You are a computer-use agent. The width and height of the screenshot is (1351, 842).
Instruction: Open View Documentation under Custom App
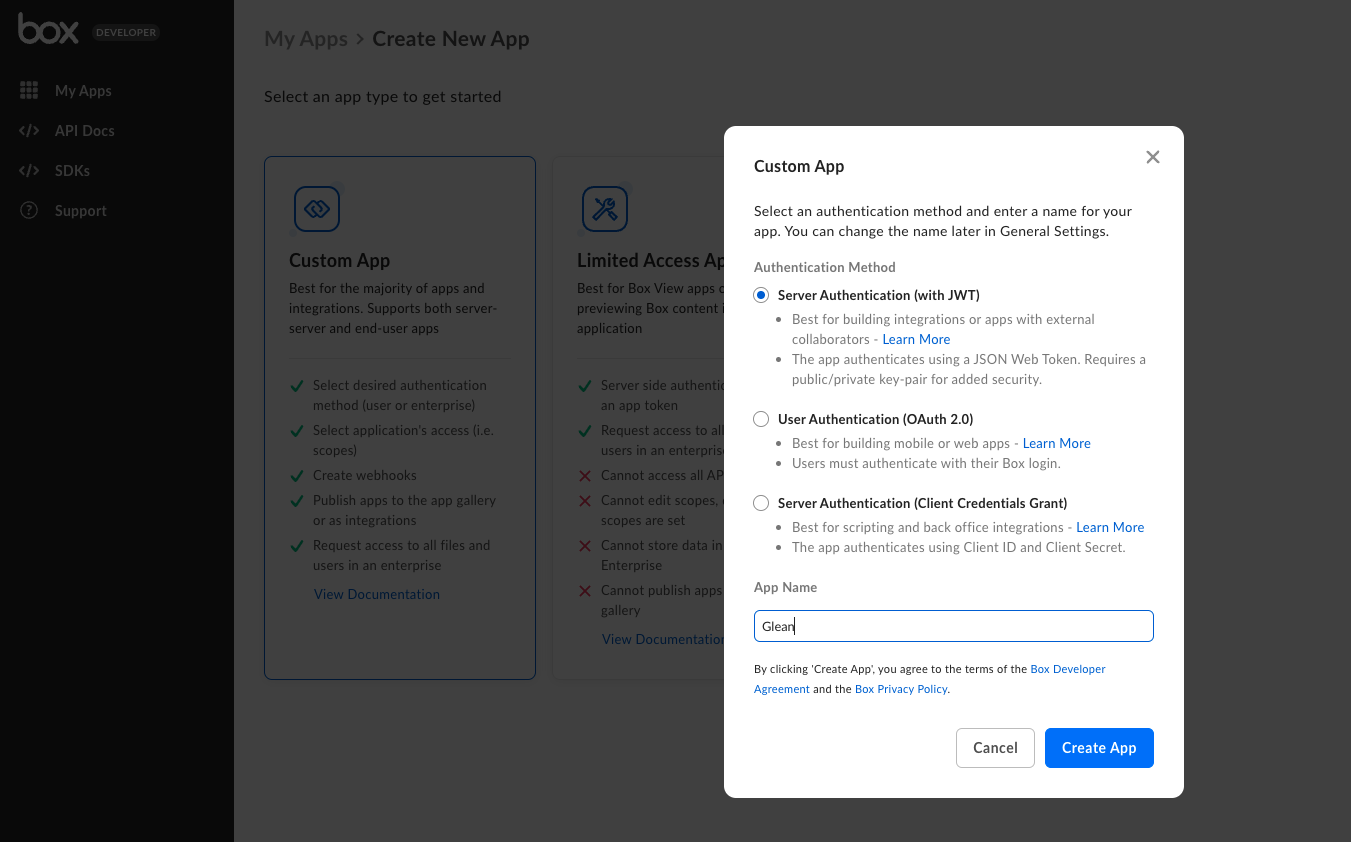point(376,594)
